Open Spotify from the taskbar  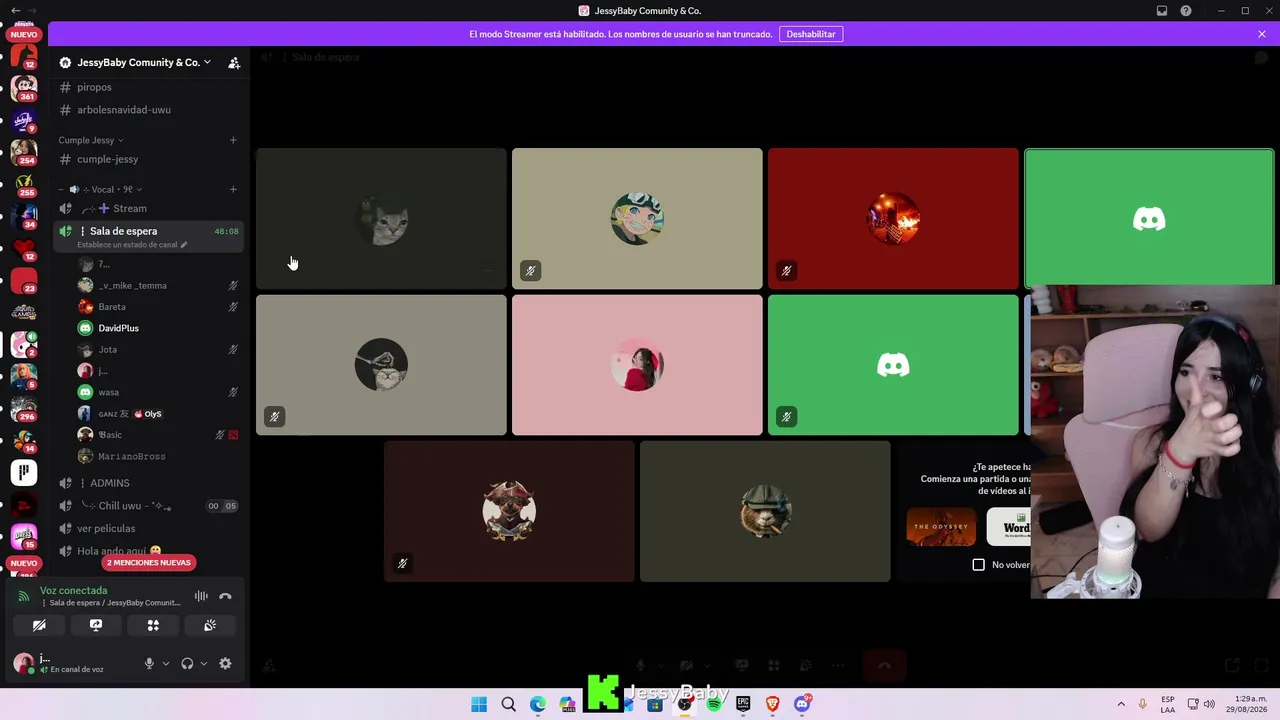pos(714,704)
